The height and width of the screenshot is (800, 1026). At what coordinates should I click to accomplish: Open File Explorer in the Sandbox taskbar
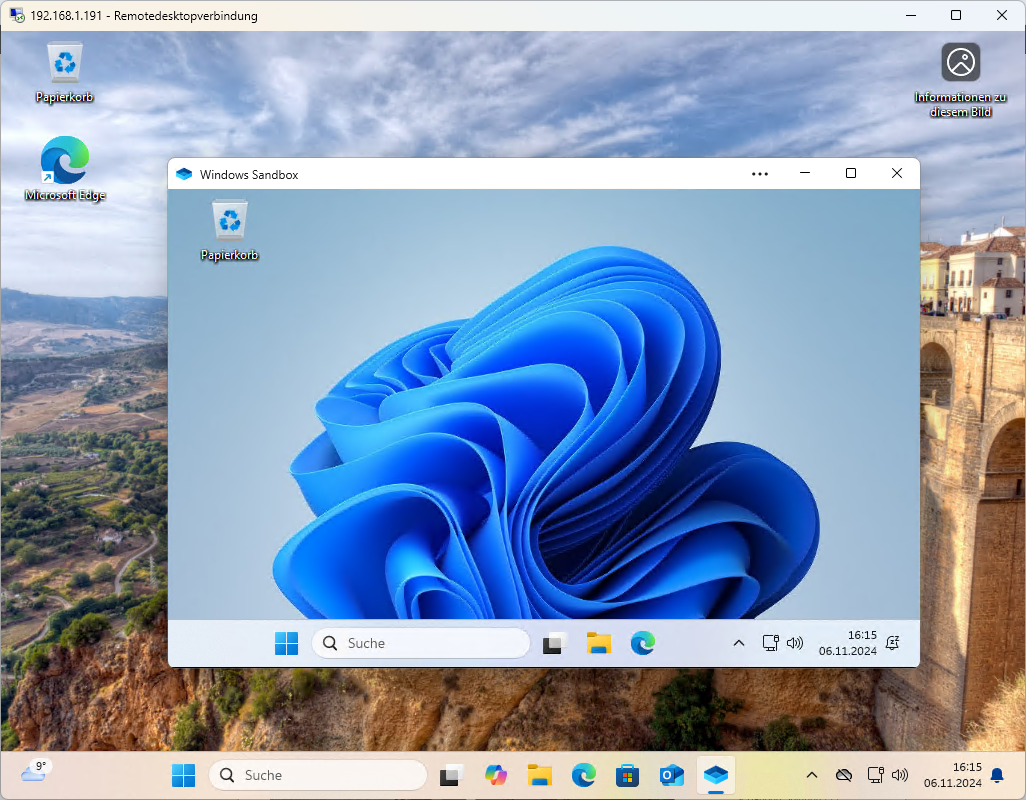pyautogui.click(x=599, y=643)
